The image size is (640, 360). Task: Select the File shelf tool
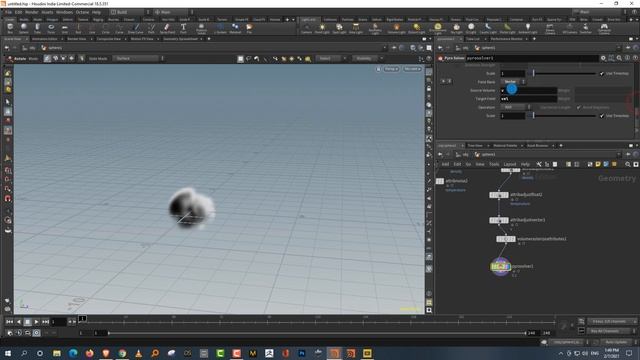[249, 28]
